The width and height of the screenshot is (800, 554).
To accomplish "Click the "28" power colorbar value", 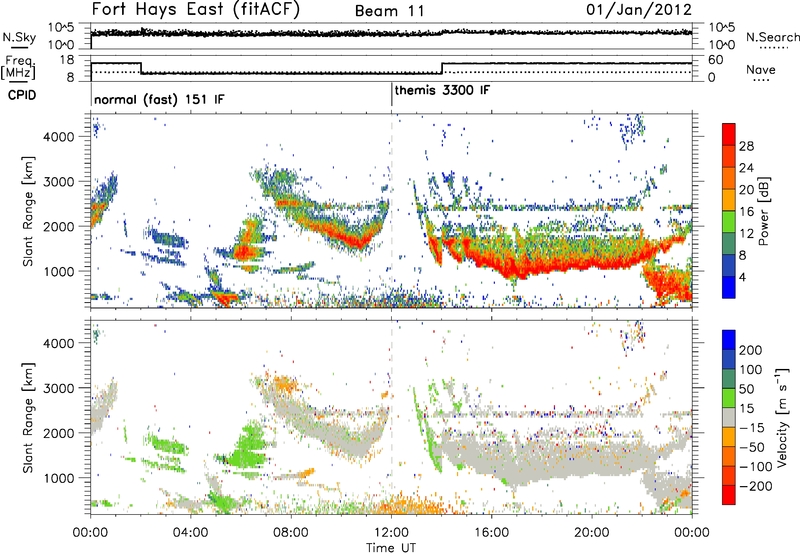I will [x=746, y=146].
